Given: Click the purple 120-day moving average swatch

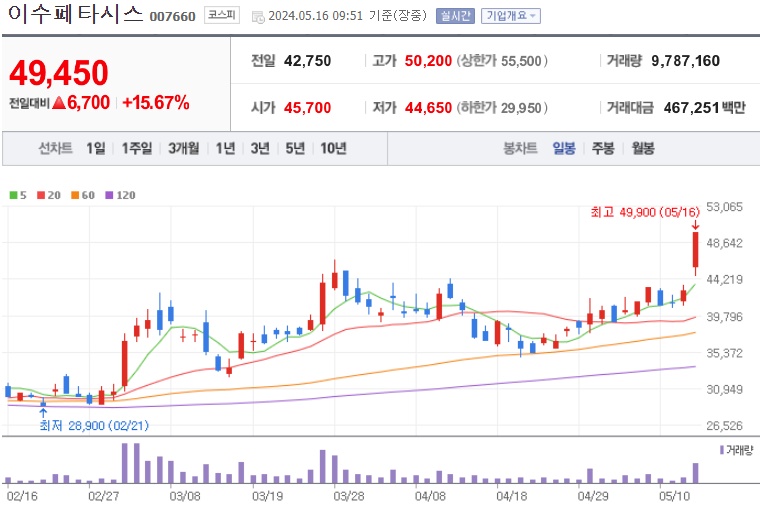Looking at the screenshot, I should [109, 195].
